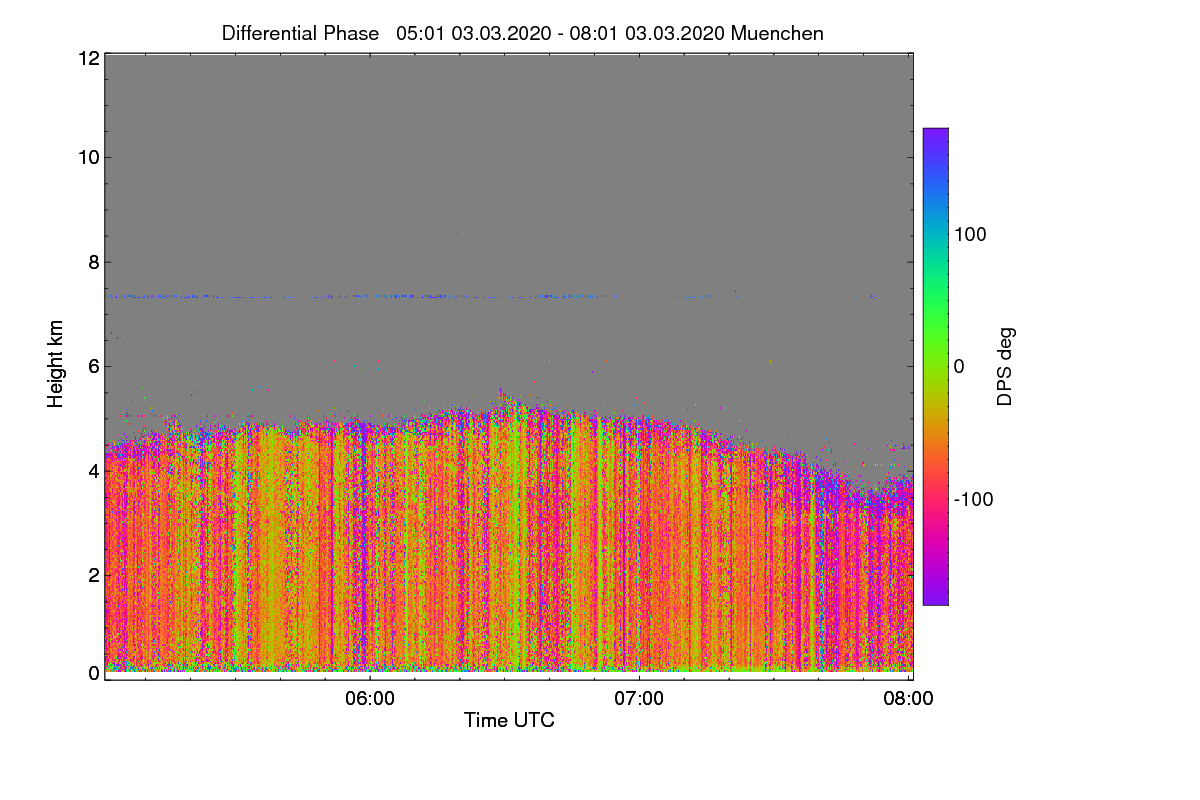Click the 'Time UTC' axis title
Viewport: 1200px width, 800px height.
click(x=509, y=720)
